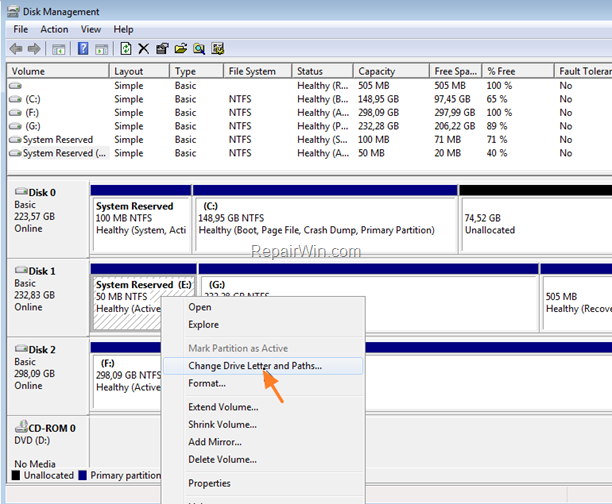
Task: Click the 89 % free cell
Action: 497,126
